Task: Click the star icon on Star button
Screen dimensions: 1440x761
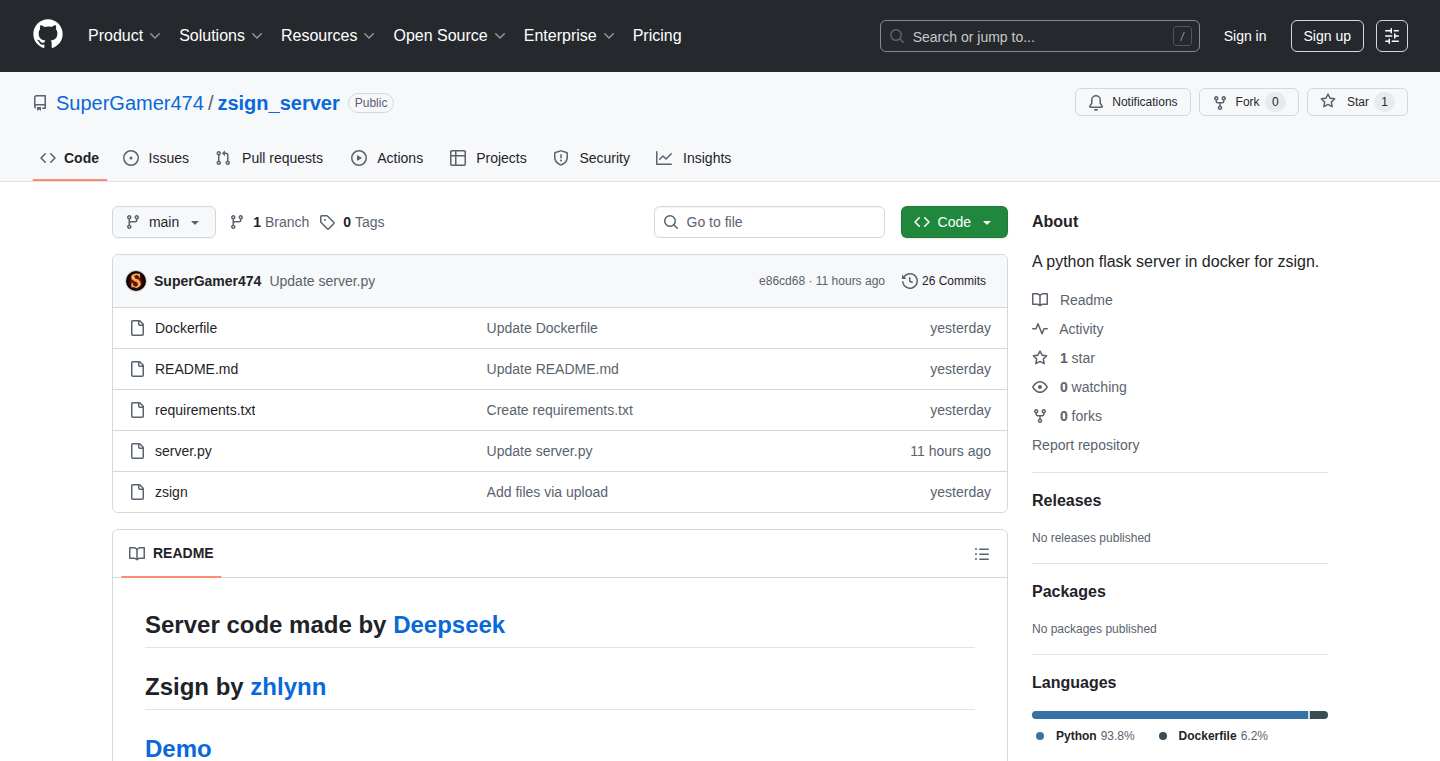Action: (1328, 102)
